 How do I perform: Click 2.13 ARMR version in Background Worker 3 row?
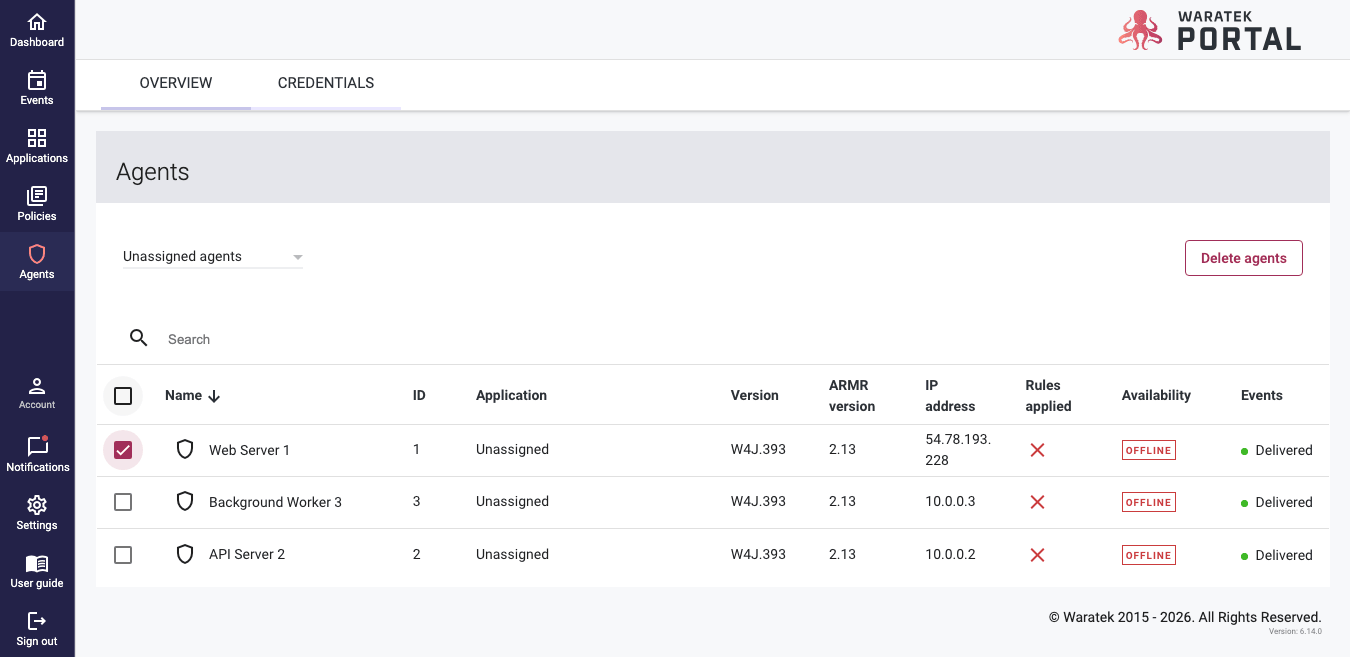point(842,501)
